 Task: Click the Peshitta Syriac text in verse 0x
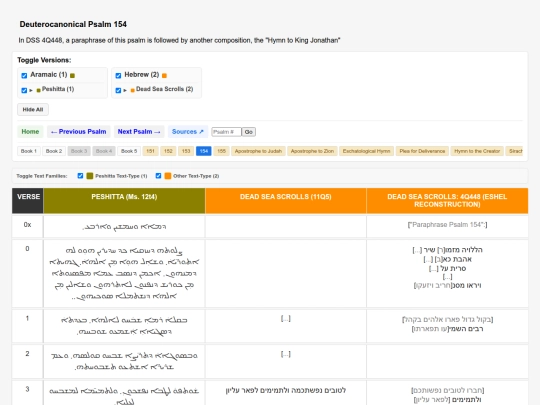(124, 227)
